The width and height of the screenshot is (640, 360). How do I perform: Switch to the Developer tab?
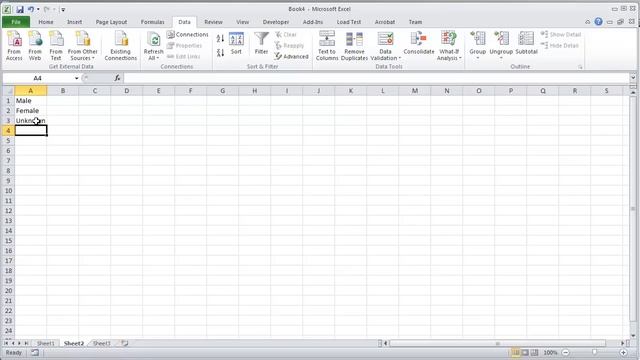point(276,22)
